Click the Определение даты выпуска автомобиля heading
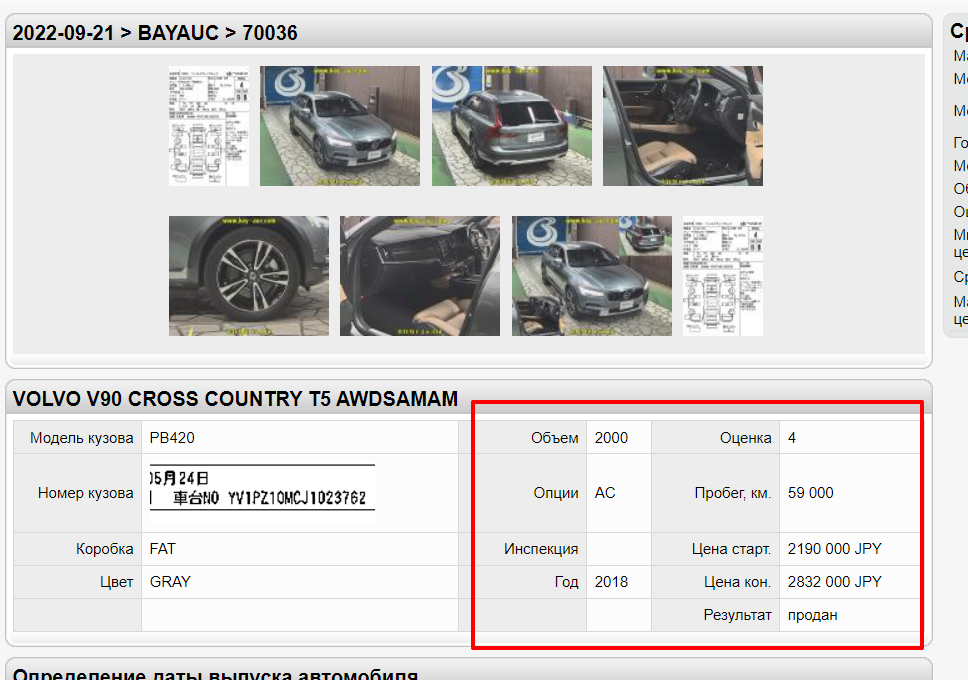This screenshot has height=680, width=968. tap(215, 673)
